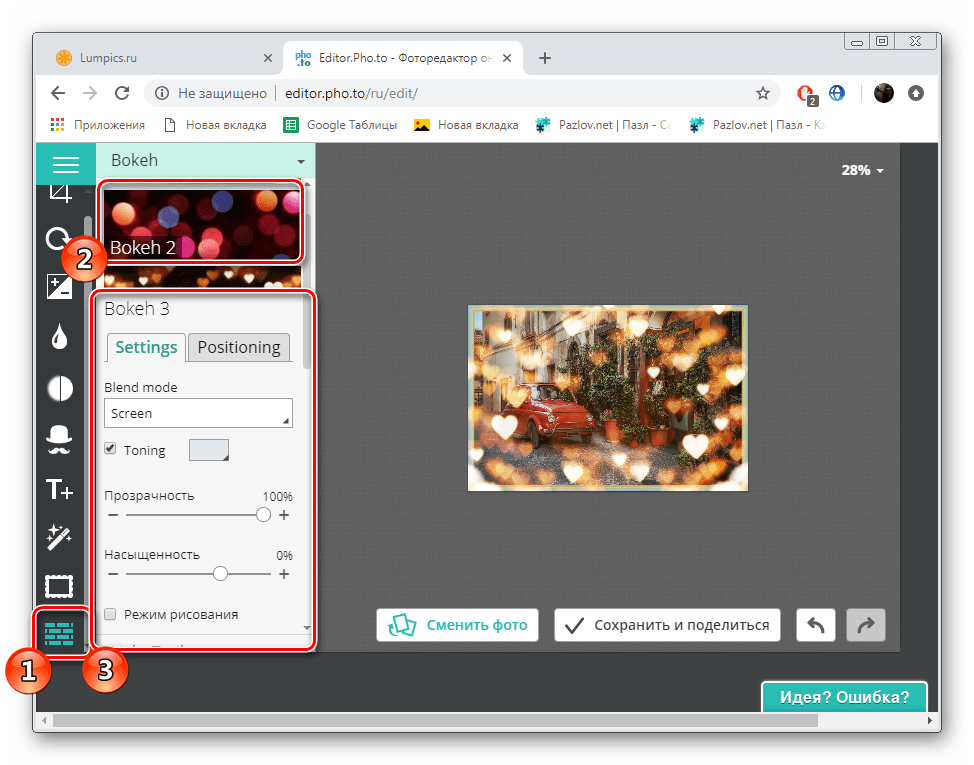Screen dimensions: 974x765
Task: Go back in browser history
Action: (x=58, y=93)
